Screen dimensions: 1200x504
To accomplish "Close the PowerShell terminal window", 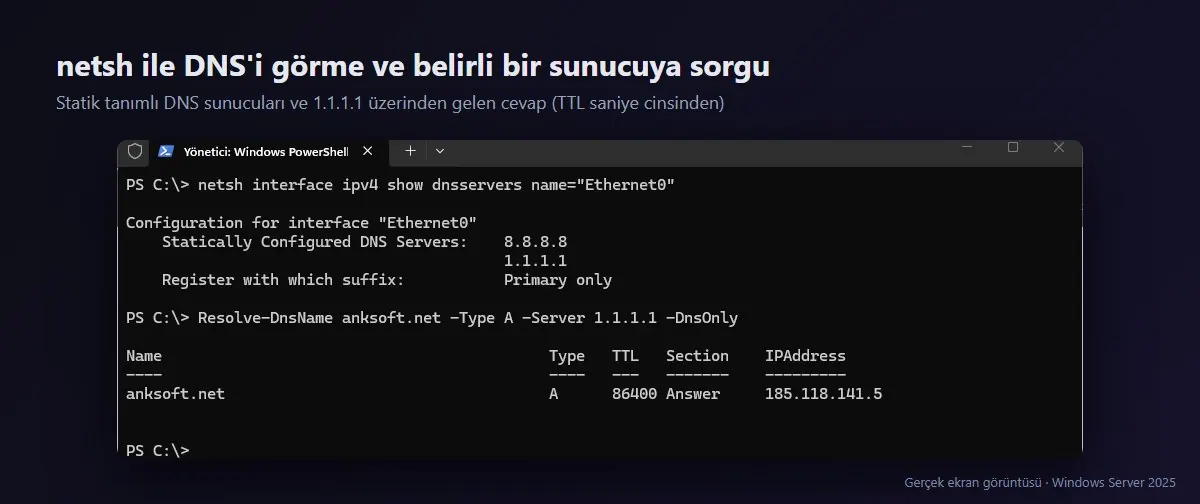I will (x=1059, y=147).
